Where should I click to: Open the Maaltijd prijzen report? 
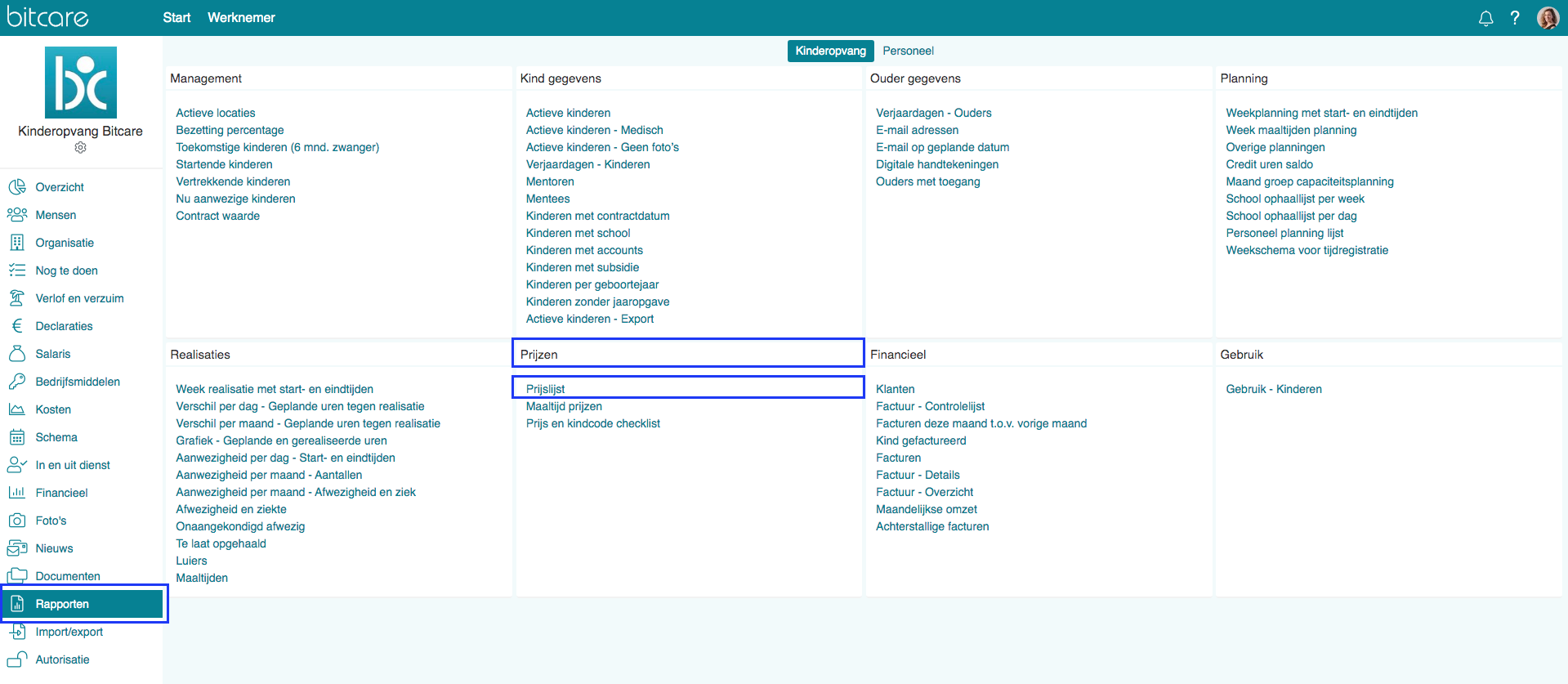564,406
